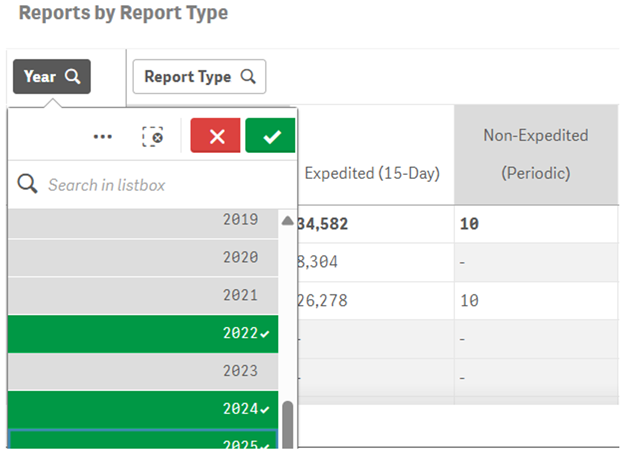Screen dimensions: 624x454
Task: Select year 2019 in the listbox
Action: pyautogui.click(x=140, y=220)
